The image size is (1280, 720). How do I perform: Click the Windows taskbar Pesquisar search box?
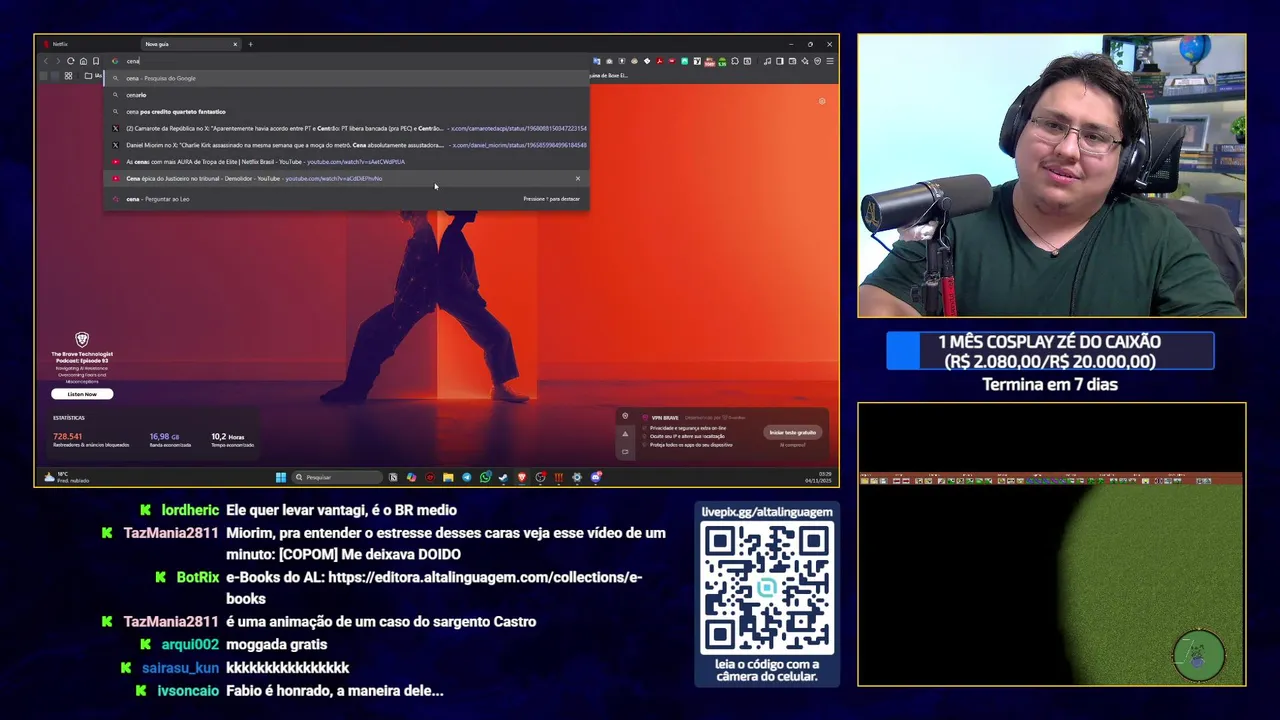(x=337, y=477)
